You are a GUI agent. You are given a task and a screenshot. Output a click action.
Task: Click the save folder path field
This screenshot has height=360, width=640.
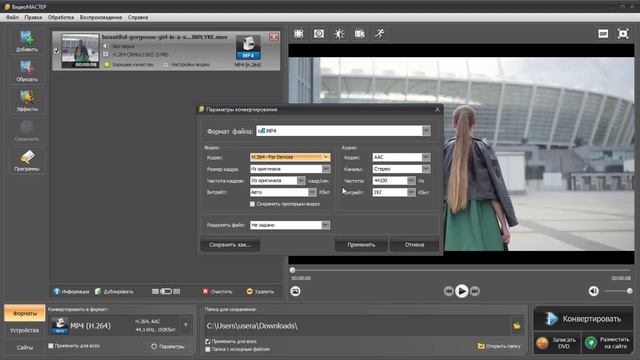tap(357, 326)
